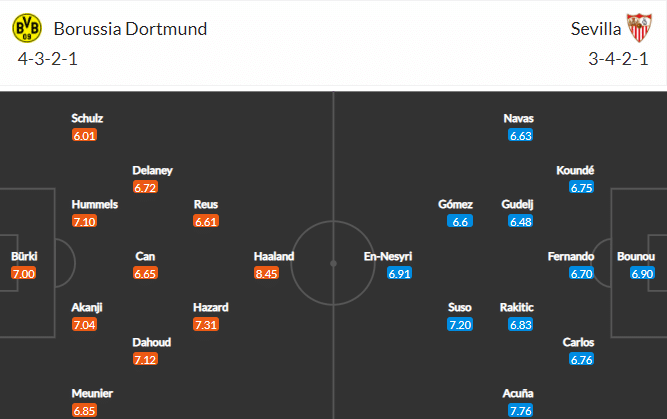
Task: Open Hazard's 7.31 rating badge
Action: [x=206, y=325]
